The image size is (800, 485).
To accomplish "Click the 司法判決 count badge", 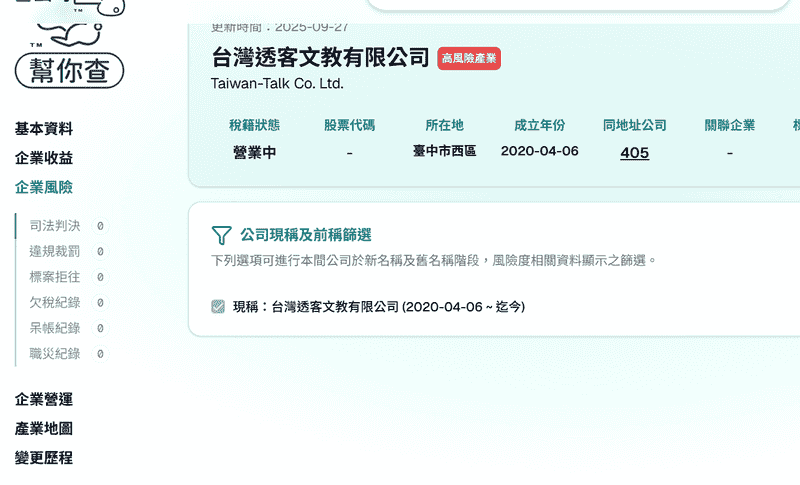I will click(x=101, y=226).
